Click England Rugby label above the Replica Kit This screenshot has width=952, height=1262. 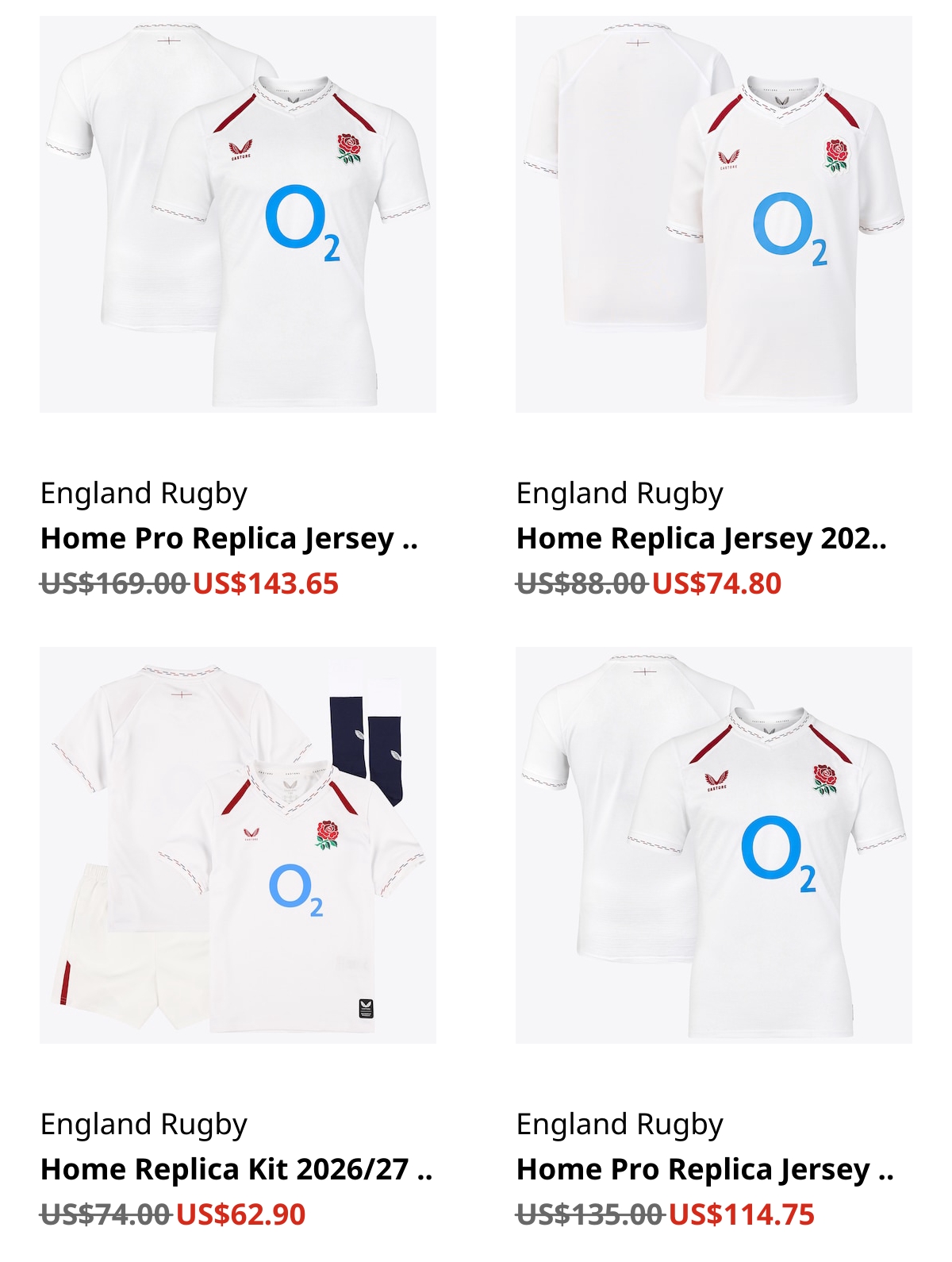(144, 1125)
